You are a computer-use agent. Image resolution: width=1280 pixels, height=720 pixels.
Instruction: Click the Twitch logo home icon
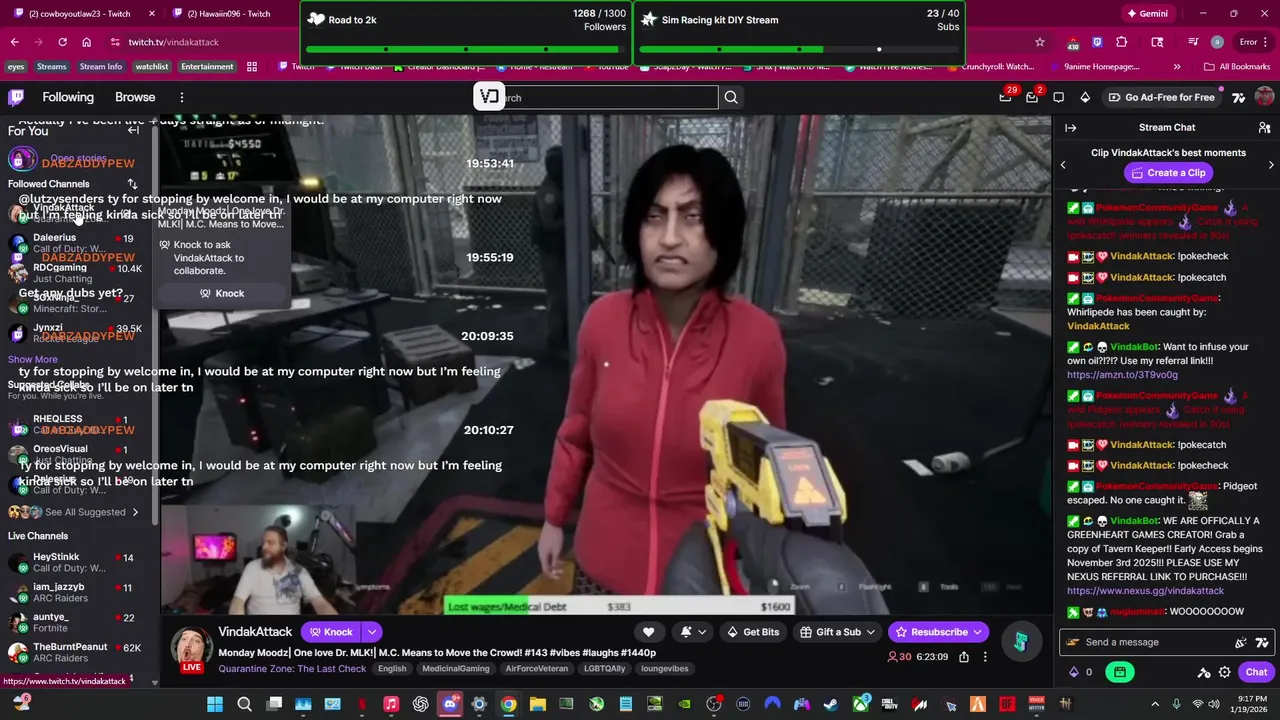[16, 97]
